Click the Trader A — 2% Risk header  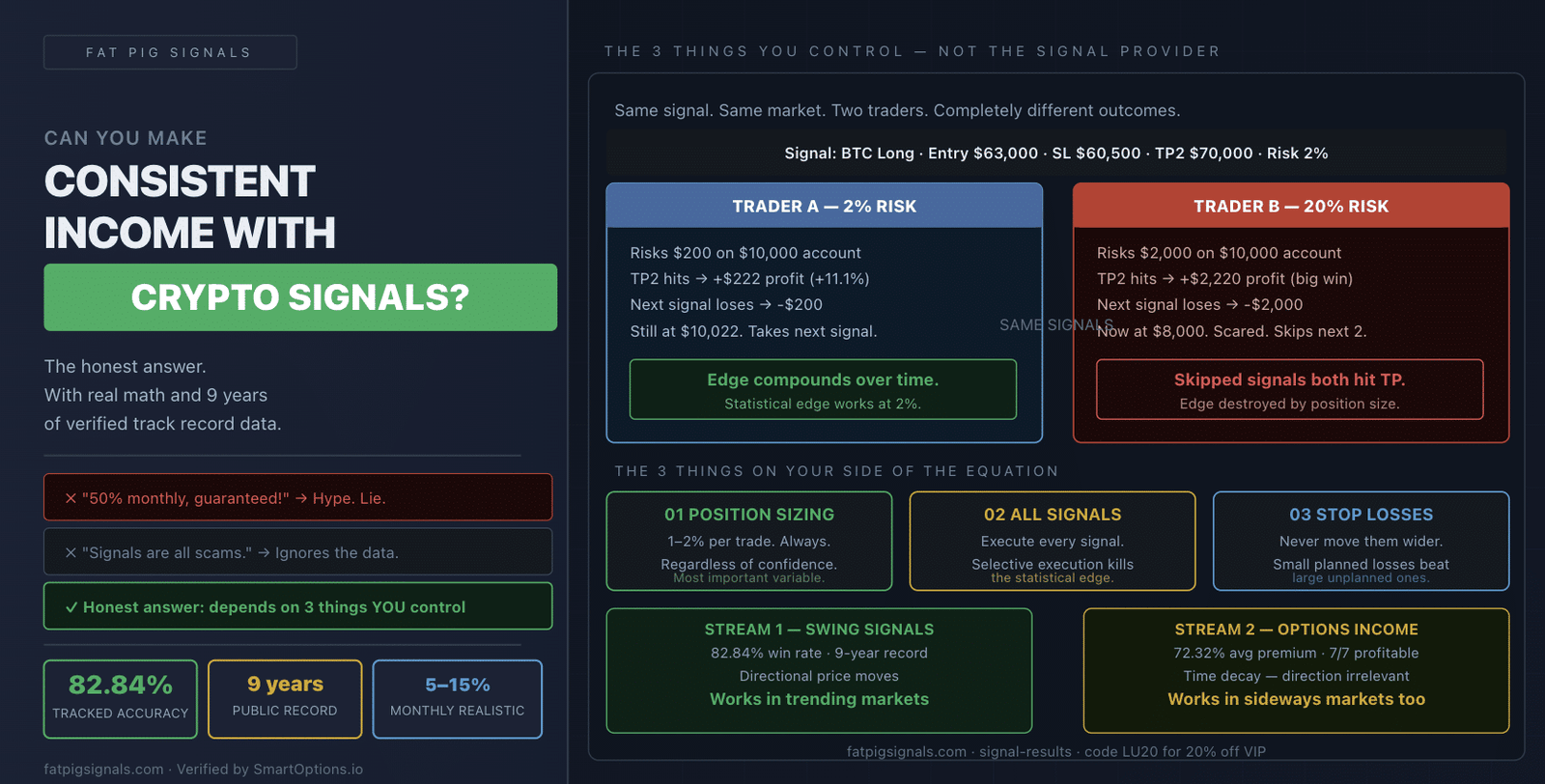point(825,206)
